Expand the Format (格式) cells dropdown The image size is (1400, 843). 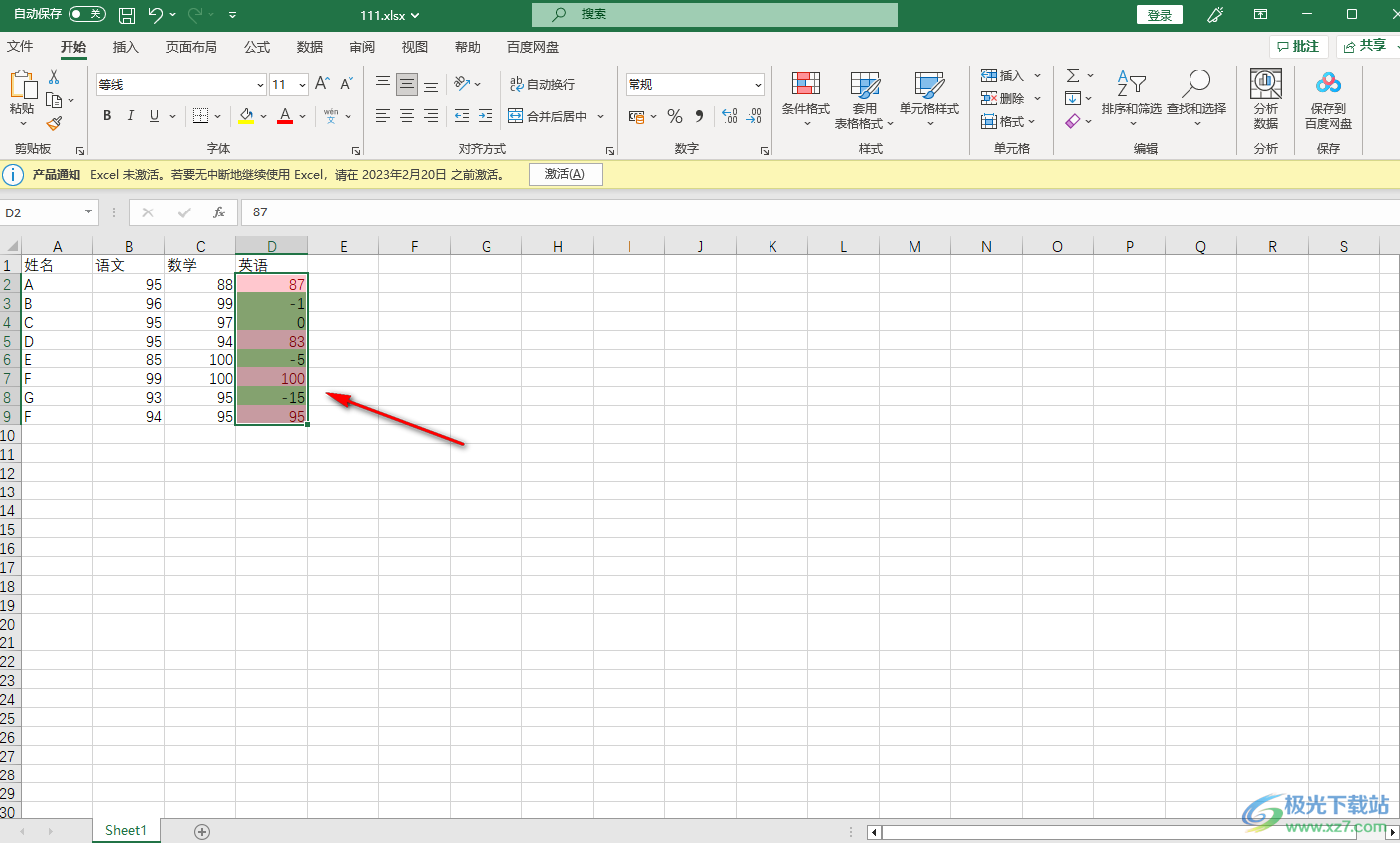click(1031, 121)
